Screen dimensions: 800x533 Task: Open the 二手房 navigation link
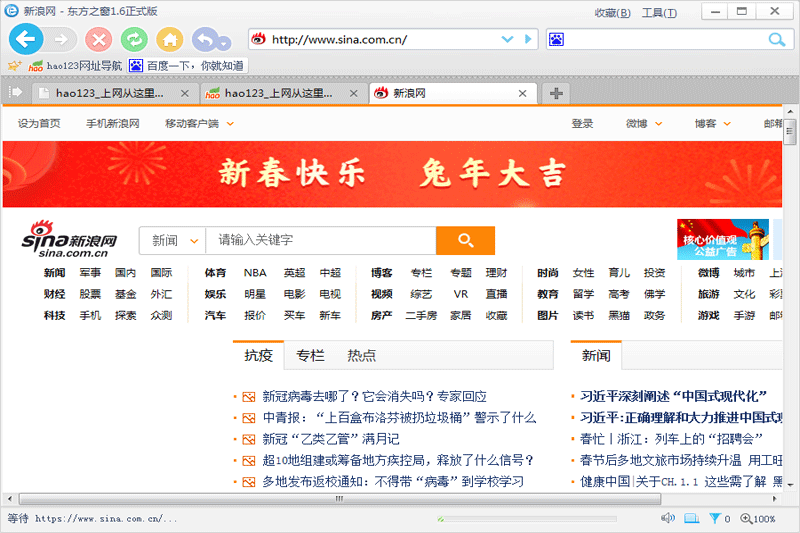[x=421, y=316]
